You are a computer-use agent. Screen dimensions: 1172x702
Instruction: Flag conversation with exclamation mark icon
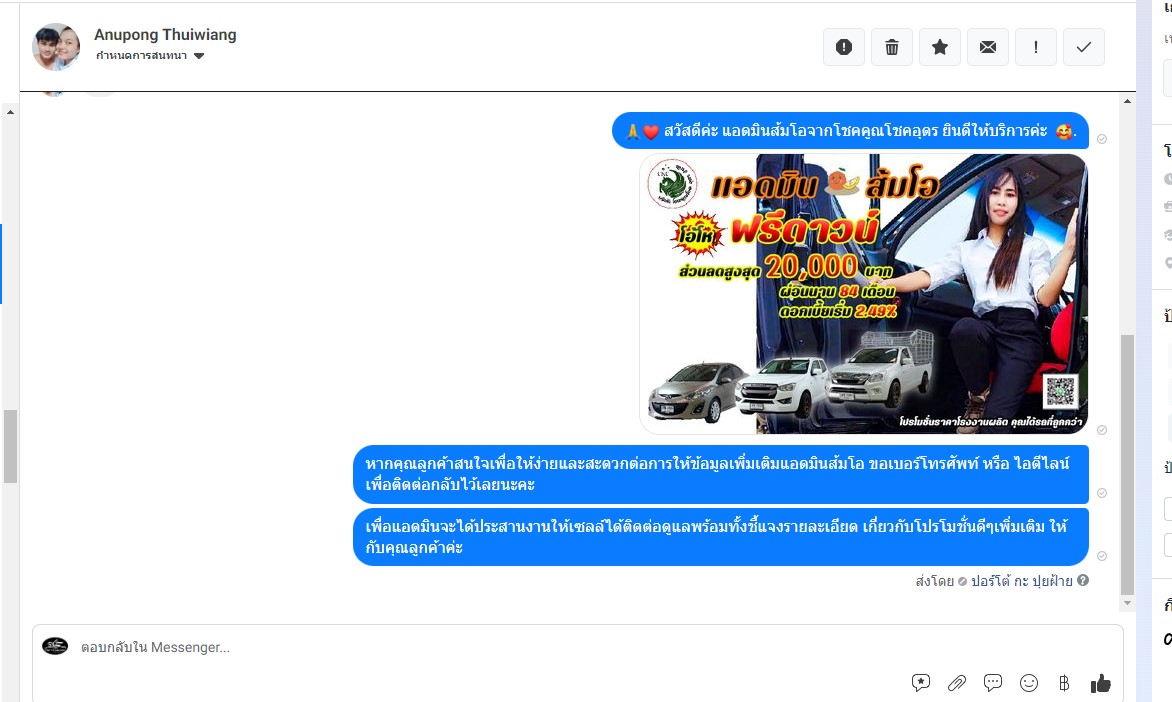coord(1036,47)
